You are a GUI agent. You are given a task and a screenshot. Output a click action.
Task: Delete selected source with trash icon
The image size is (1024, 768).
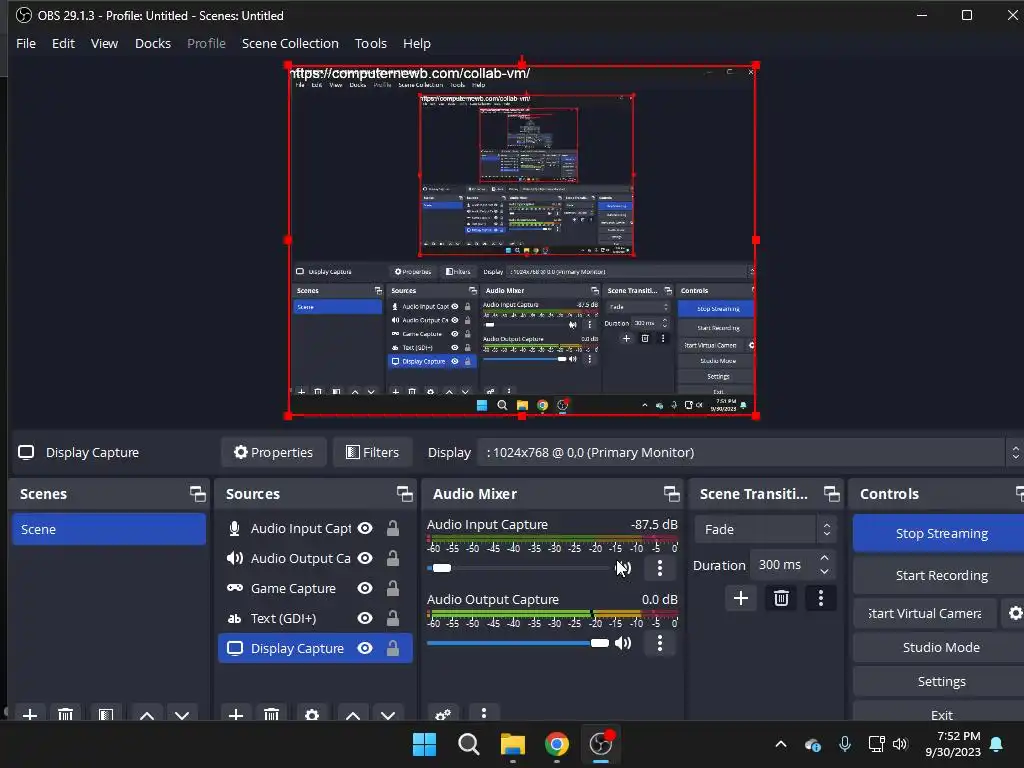click(x=272, y=714)
